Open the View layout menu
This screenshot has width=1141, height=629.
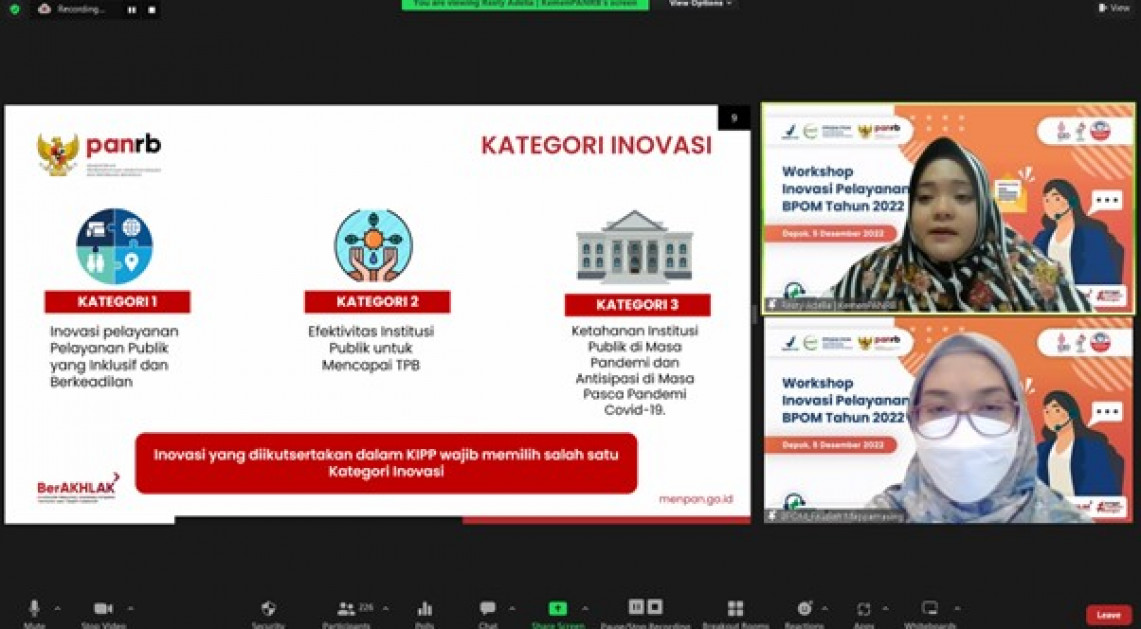pos(1113,8)
